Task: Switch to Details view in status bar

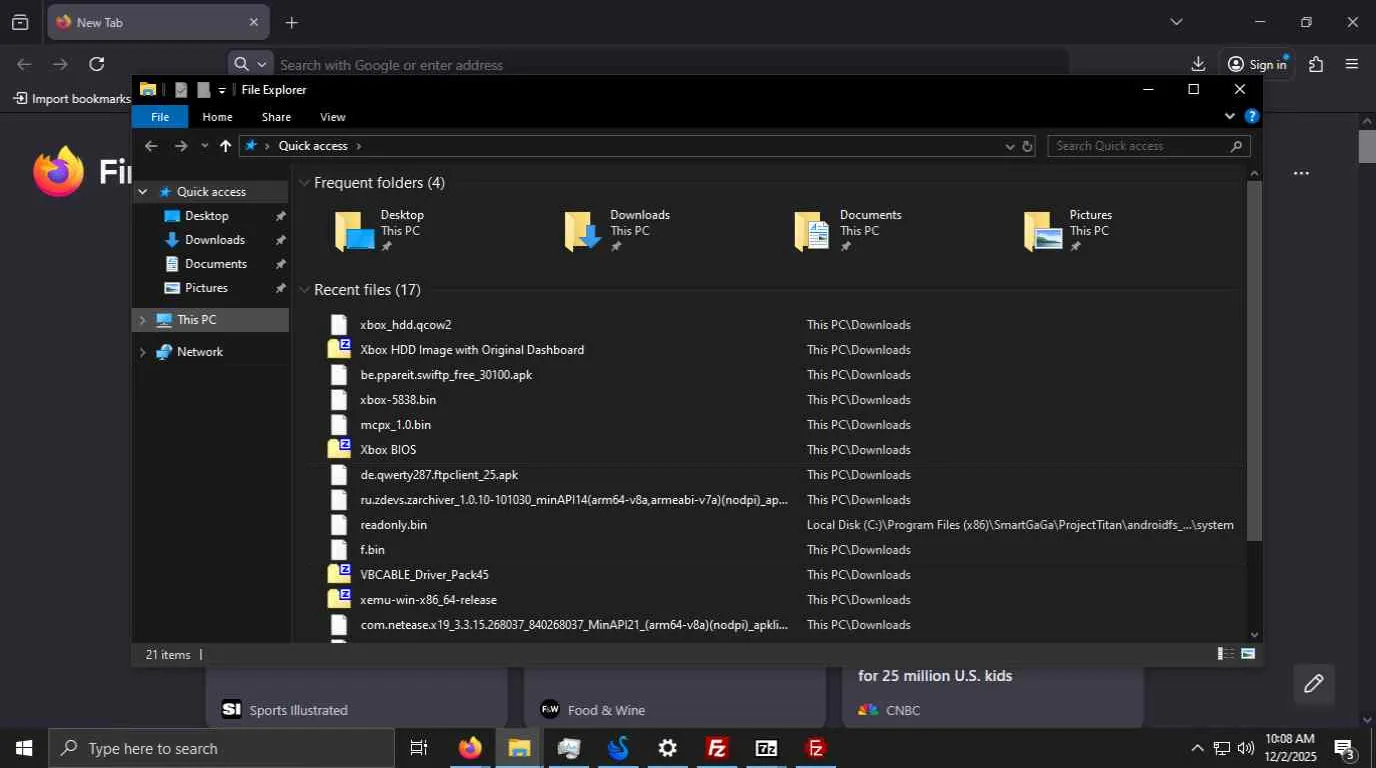Action: click(1225, 654)
